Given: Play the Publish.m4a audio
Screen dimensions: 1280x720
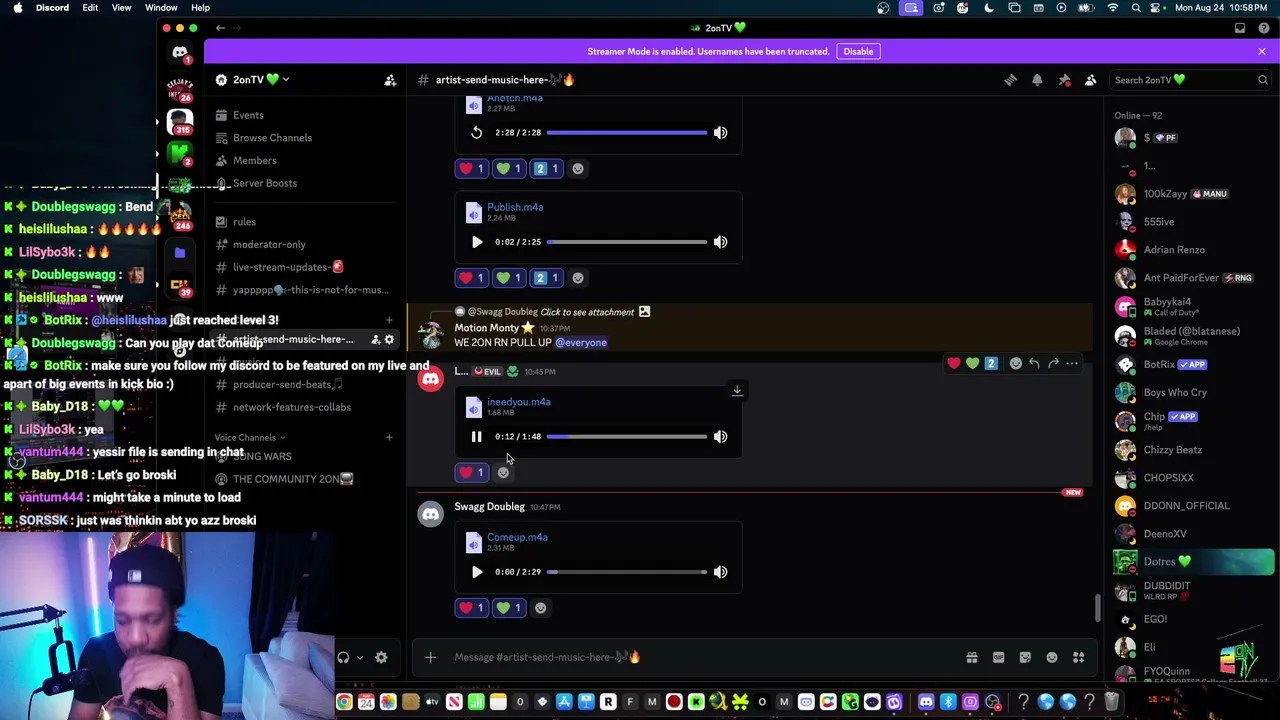Looking at the screenshot, I should (x=476, y=242).
